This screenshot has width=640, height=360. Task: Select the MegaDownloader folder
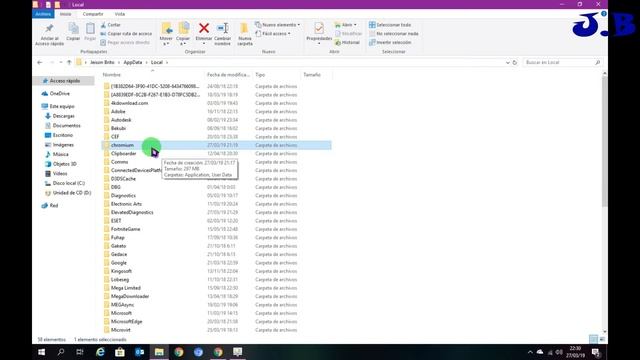point(130,296)
